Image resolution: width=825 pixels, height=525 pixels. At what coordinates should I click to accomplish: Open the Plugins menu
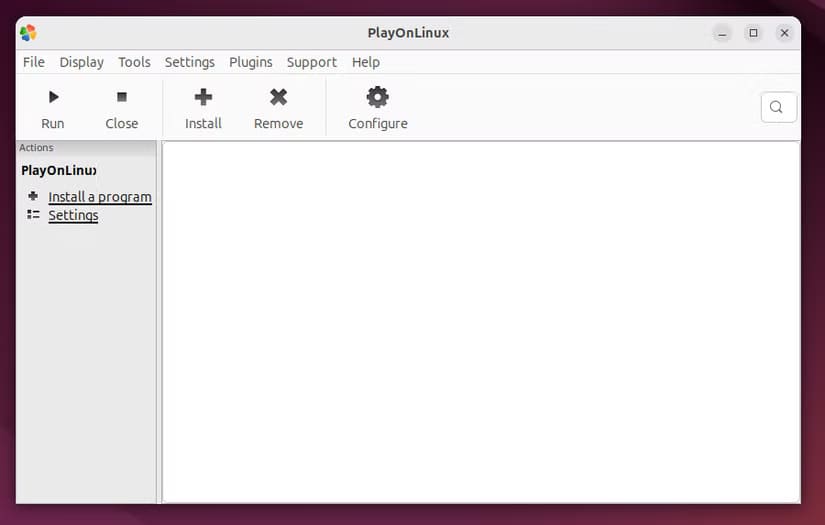point(250,62)
